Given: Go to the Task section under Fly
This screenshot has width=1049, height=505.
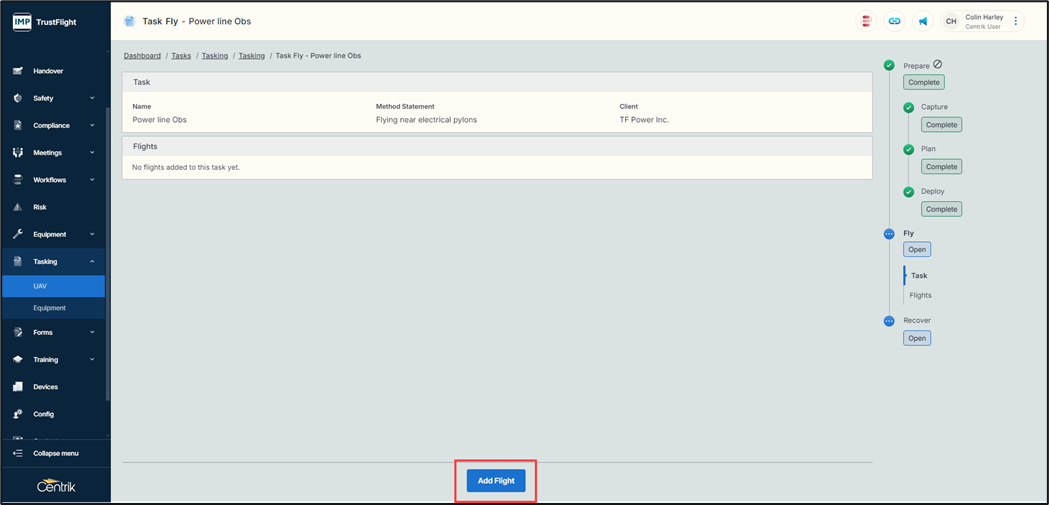Looking at the screenshot, I should point(919,276).
